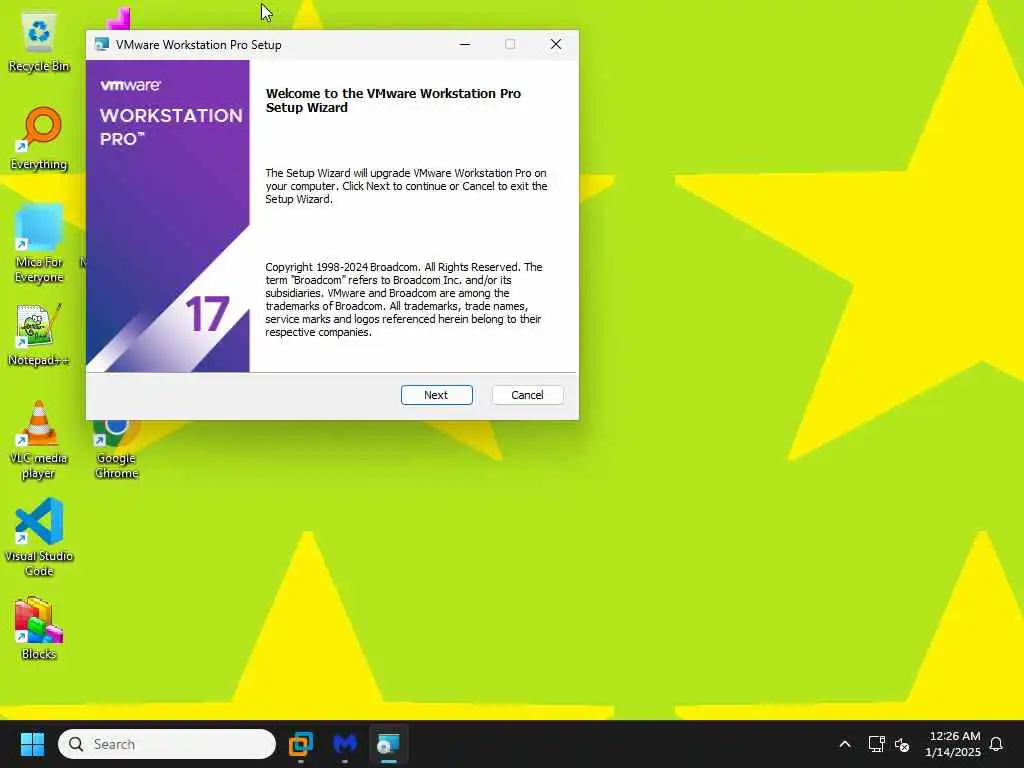
Task: Click Next in the VMware setup wizard
Action: [436, 395]
